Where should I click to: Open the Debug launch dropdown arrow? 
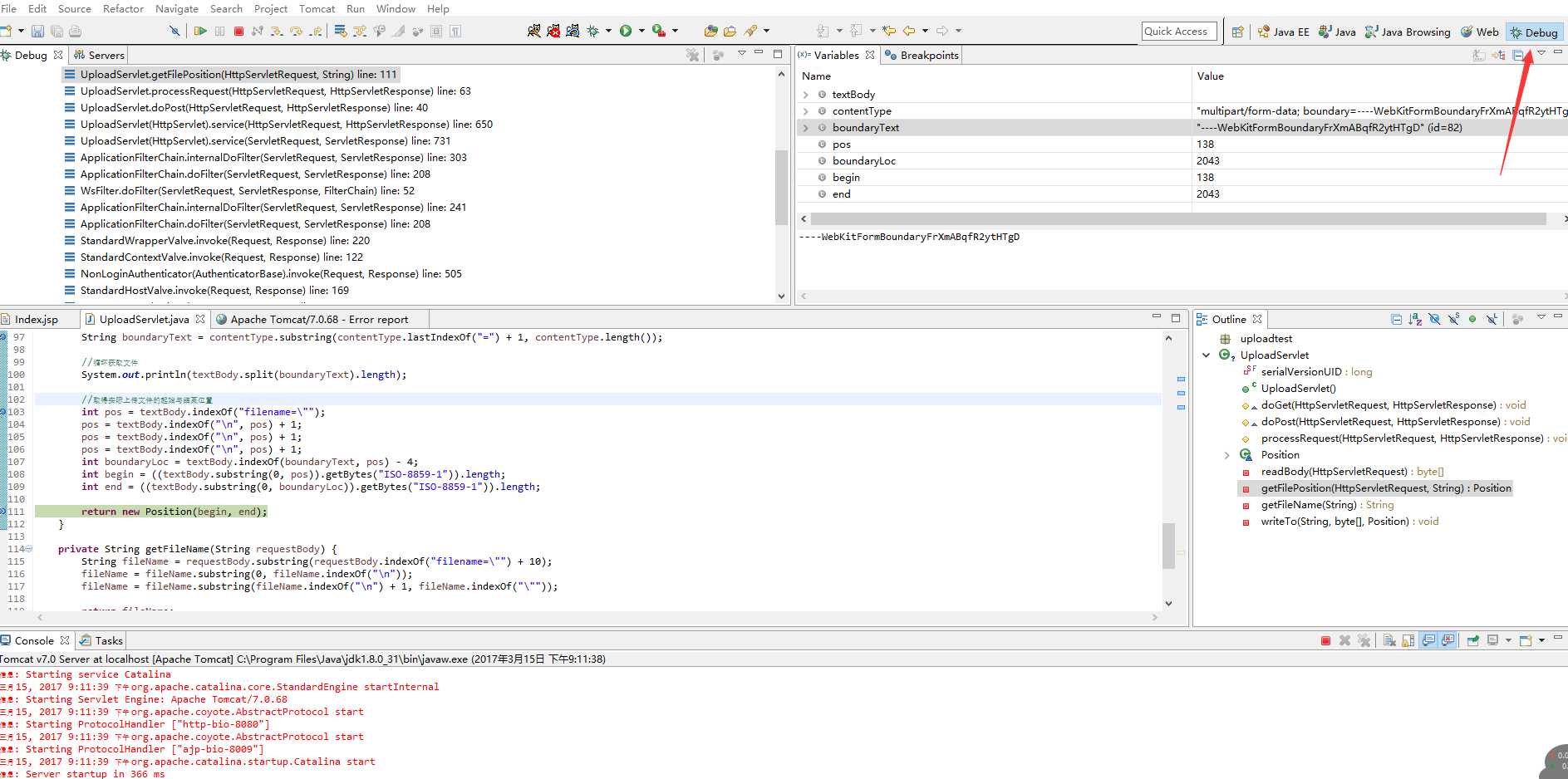coord(608,31)
